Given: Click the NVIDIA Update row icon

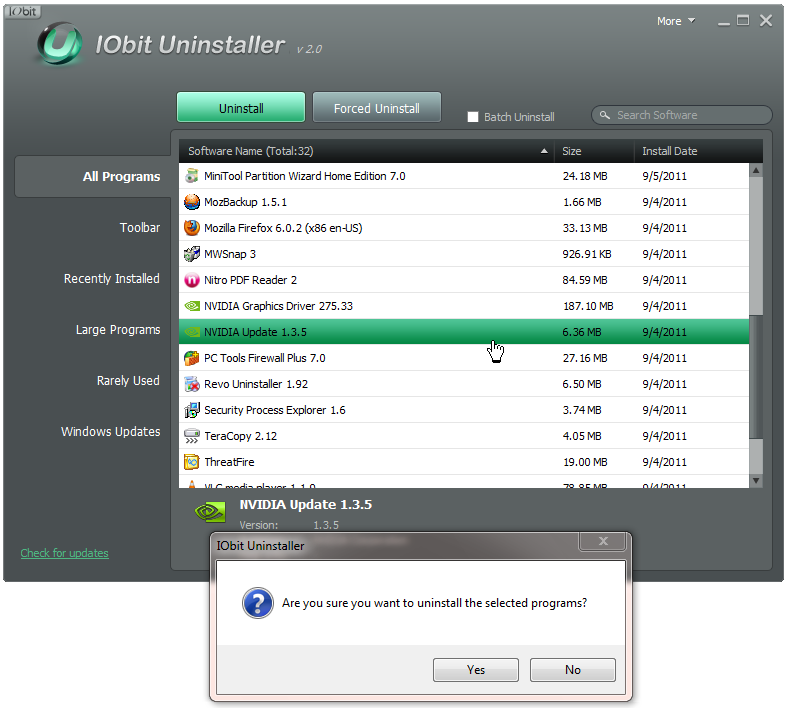Looking at the screenshot, I should (191, 332).
